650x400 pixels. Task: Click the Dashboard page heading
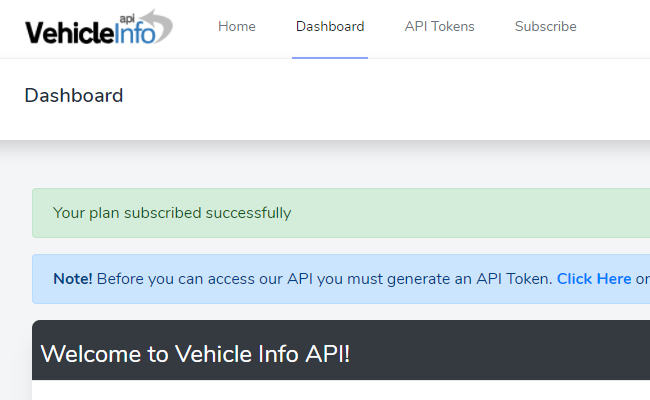(74, 96)
